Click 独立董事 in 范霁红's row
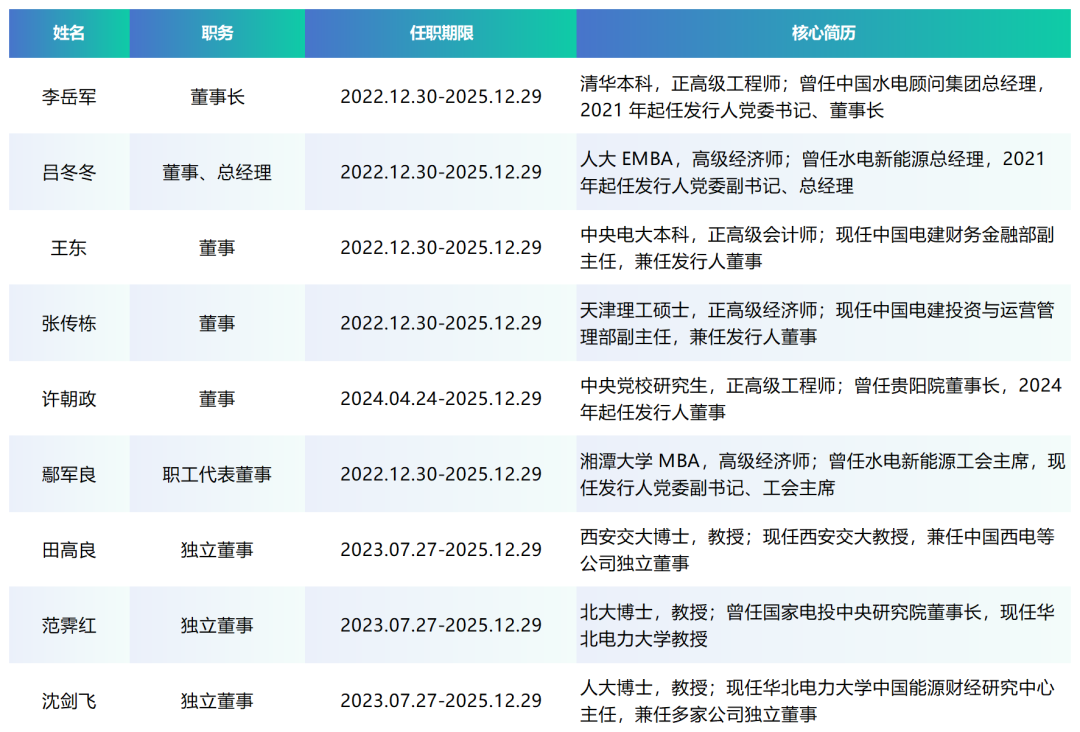1080x732 pixels. [217, 626]
